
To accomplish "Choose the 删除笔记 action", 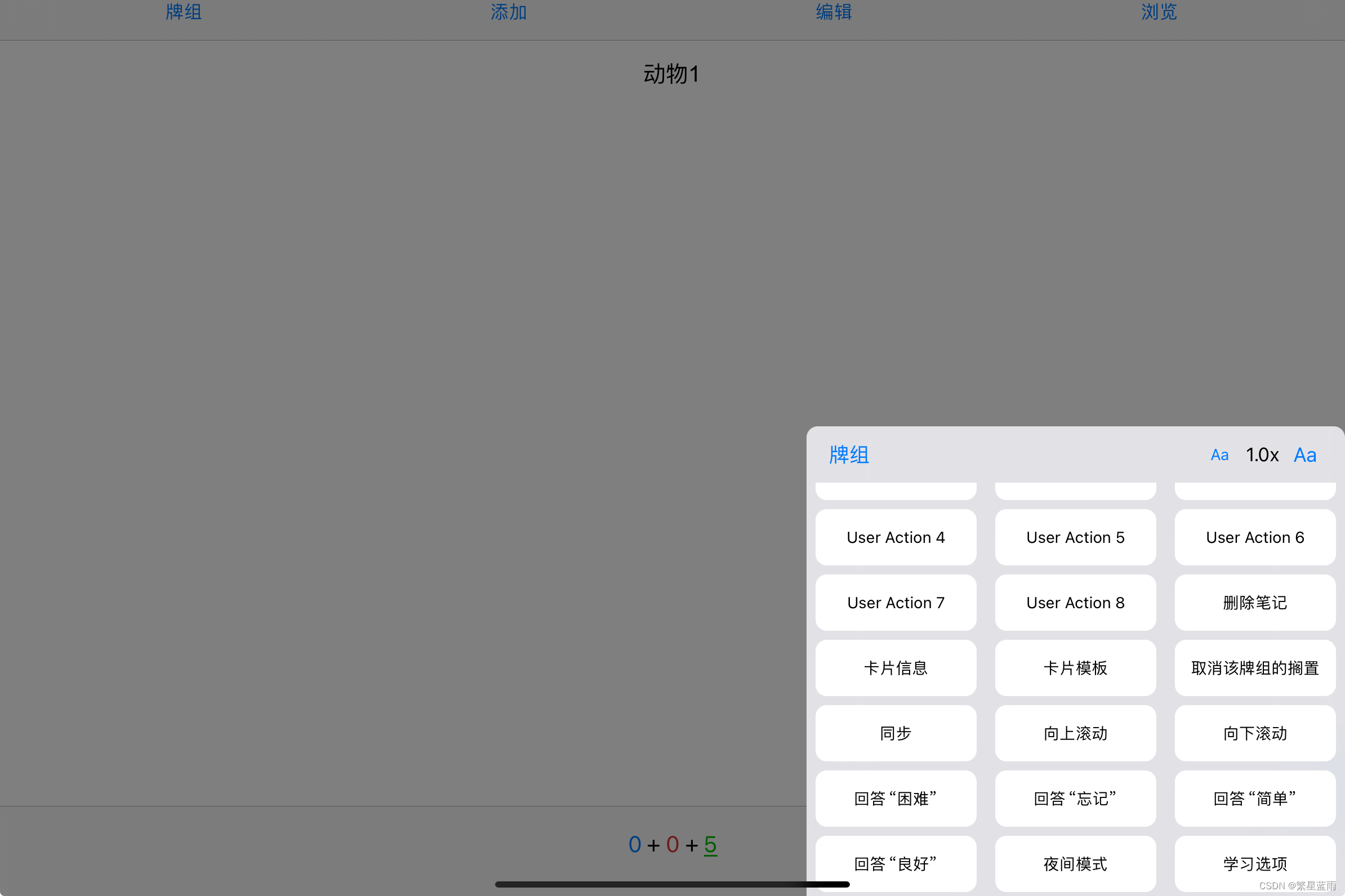I will point(1255,602).
